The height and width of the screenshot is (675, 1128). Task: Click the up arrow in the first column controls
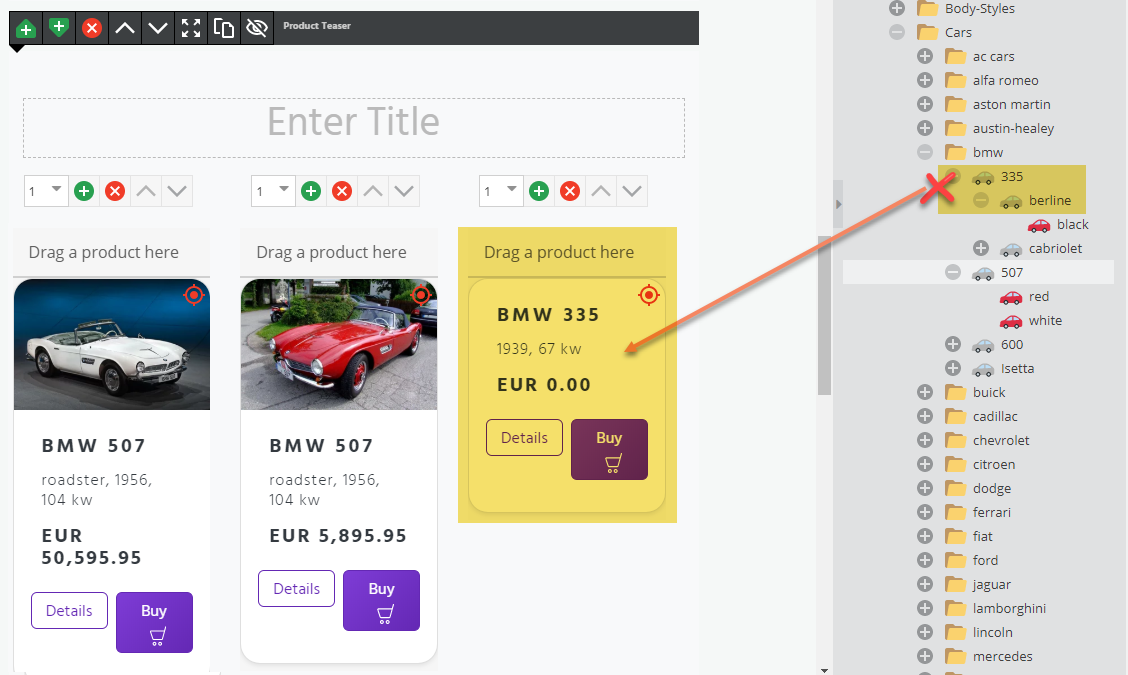point(146,191)
